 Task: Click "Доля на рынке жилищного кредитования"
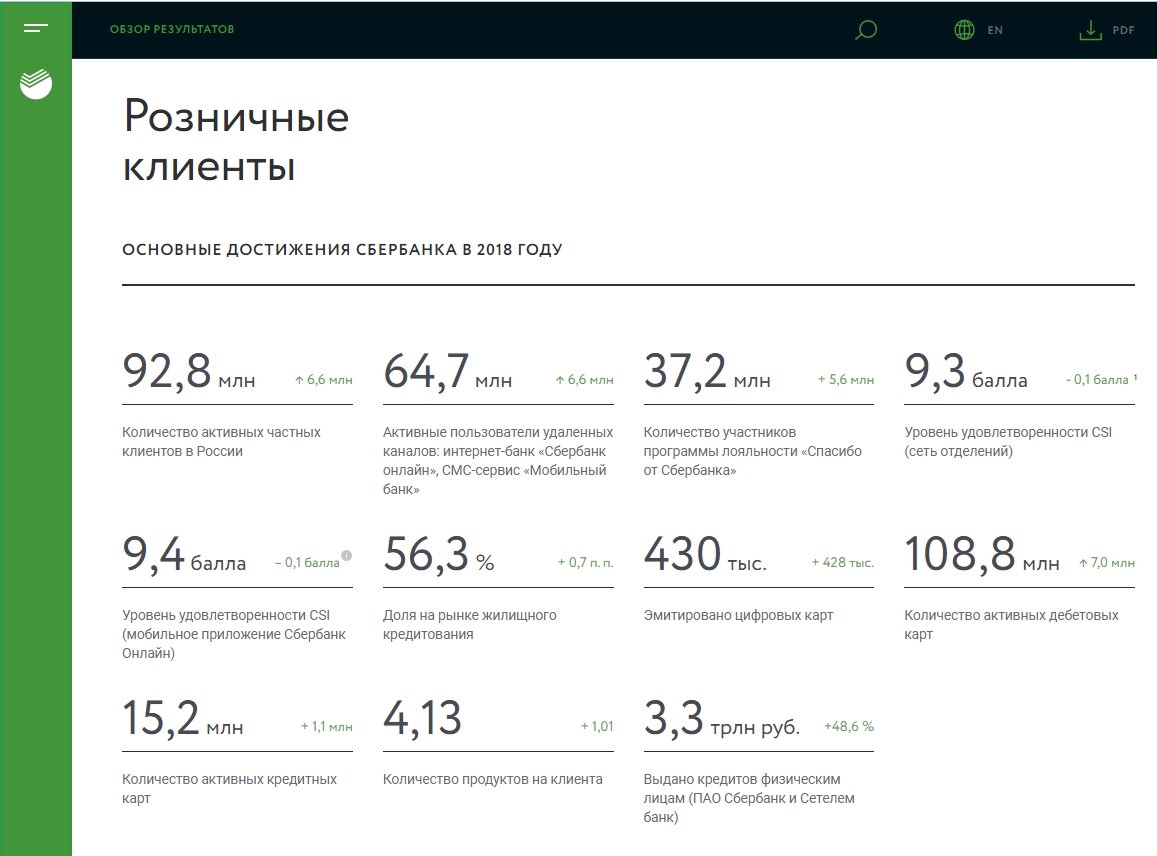coord(469,624)
